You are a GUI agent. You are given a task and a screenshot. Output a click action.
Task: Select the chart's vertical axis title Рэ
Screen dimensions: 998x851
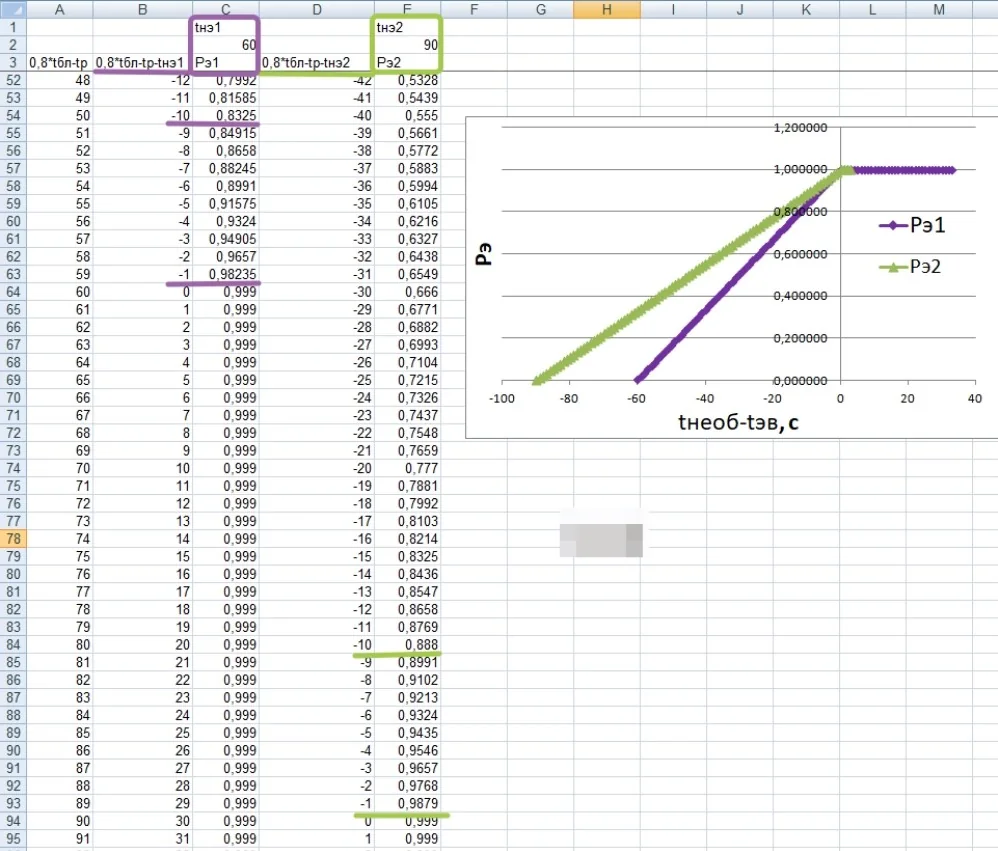(x=484, y=253)
